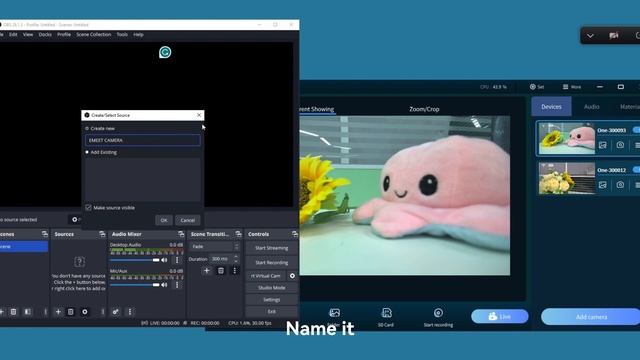Viewport: 640px width, 360px height.
Task: Switch to the Current Showing tab
Action: coord(317,109)
